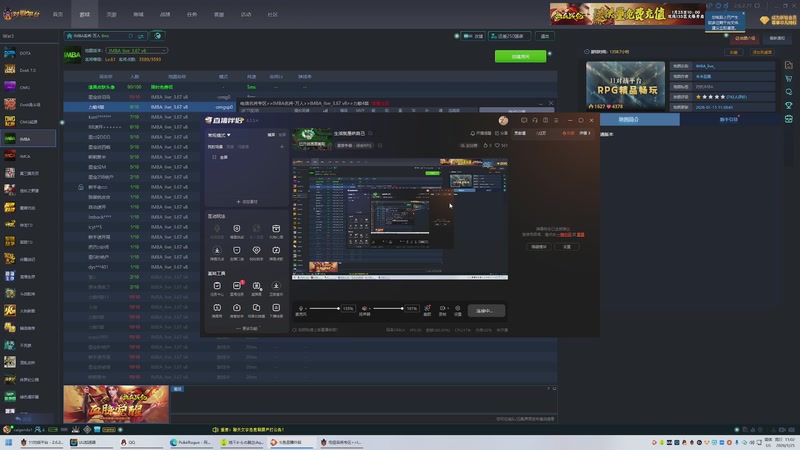Select IMBA in the game sidebar
800x450 pixels.
tap(28, 139)
